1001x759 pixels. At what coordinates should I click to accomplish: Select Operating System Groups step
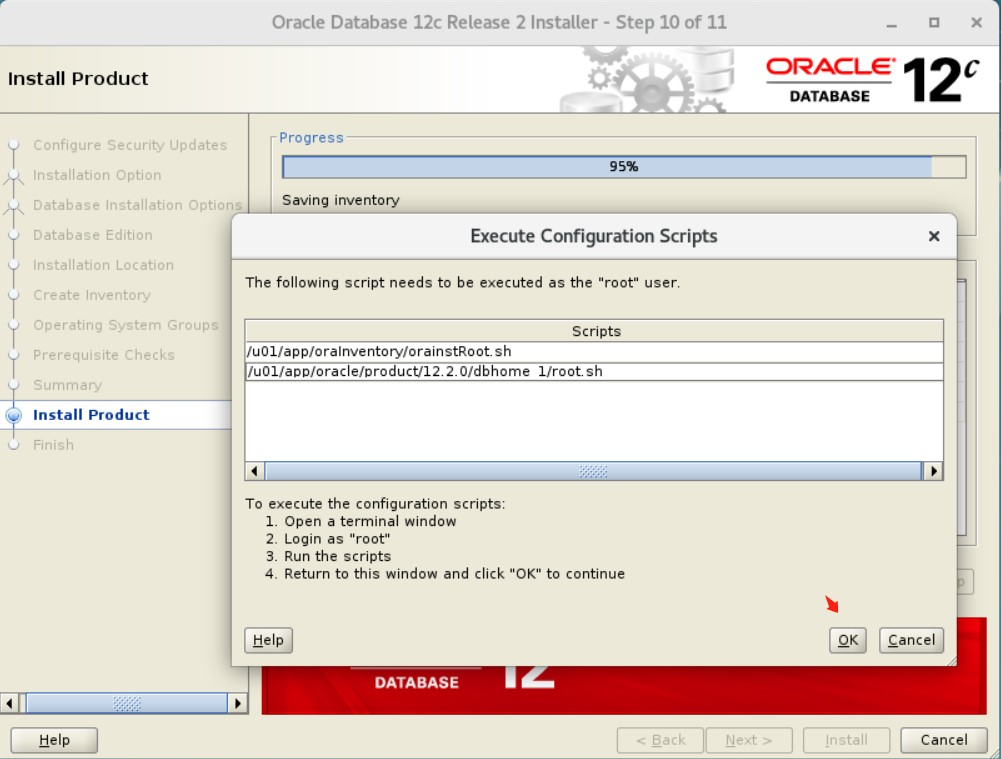[125, 325]
